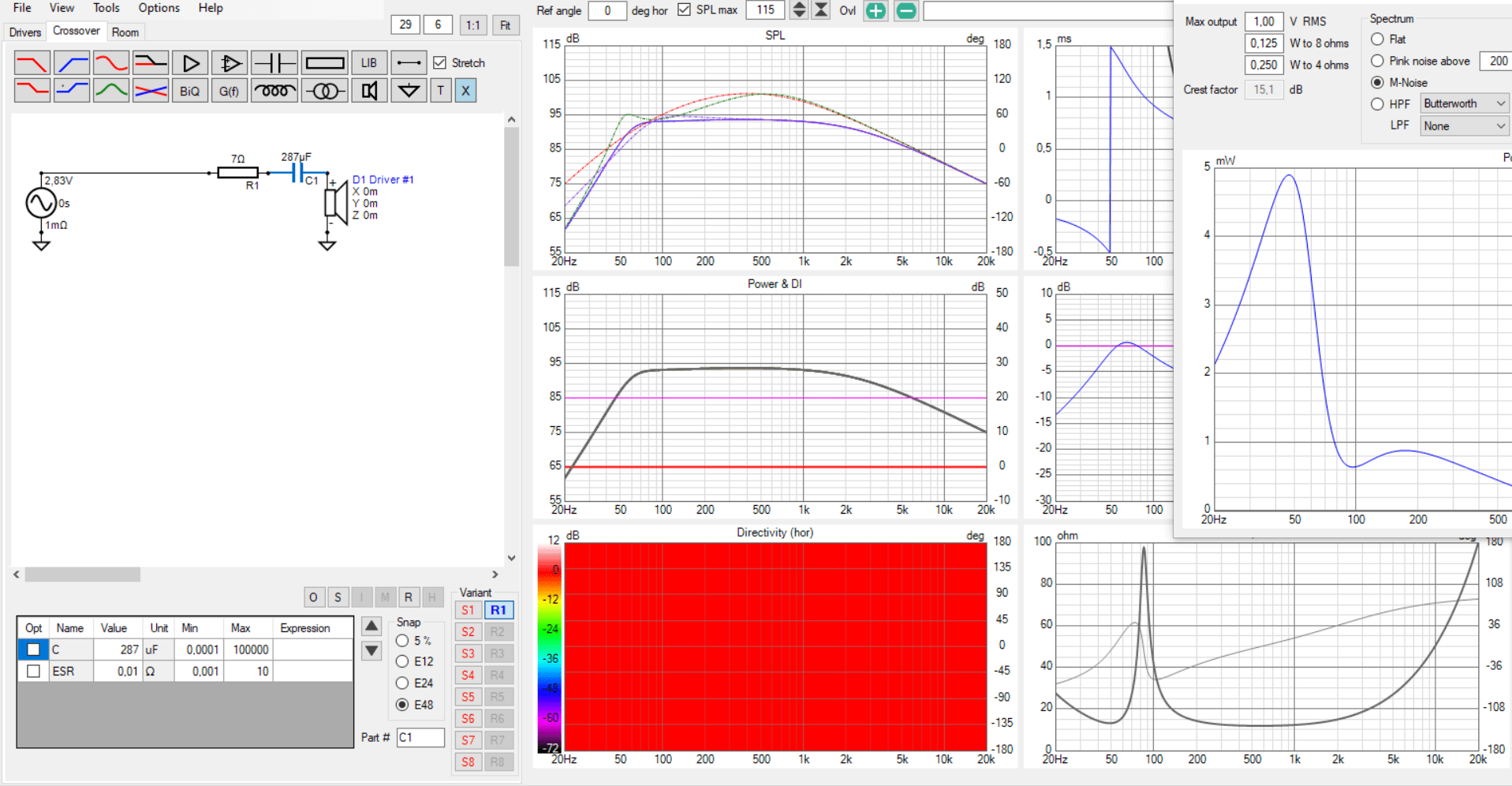The width and height of the screenshot is (1512, 786).
Task: Select the blue high-pass filter block
Action: 72,63
